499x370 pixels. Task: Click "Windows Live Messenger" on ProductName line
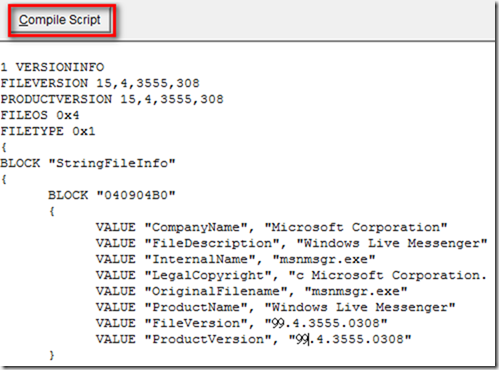tap(360, 307)
